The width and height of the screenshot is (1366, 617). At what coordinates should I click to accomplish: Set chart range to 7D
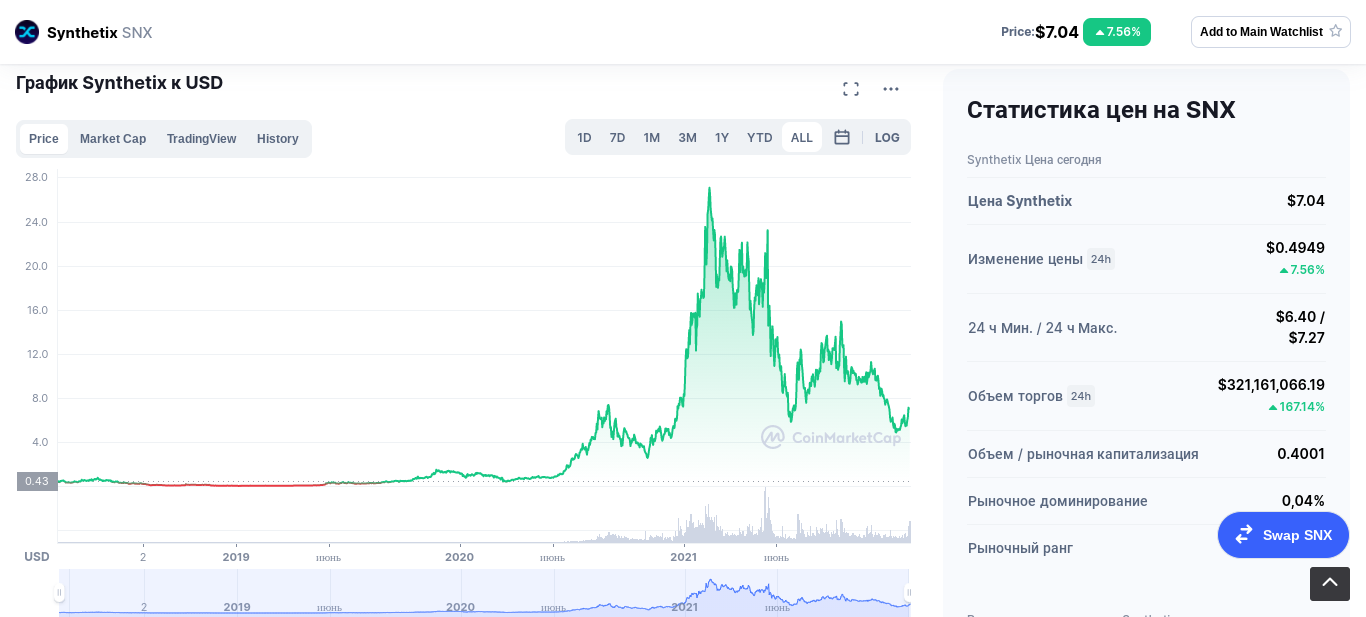[618, 138]
